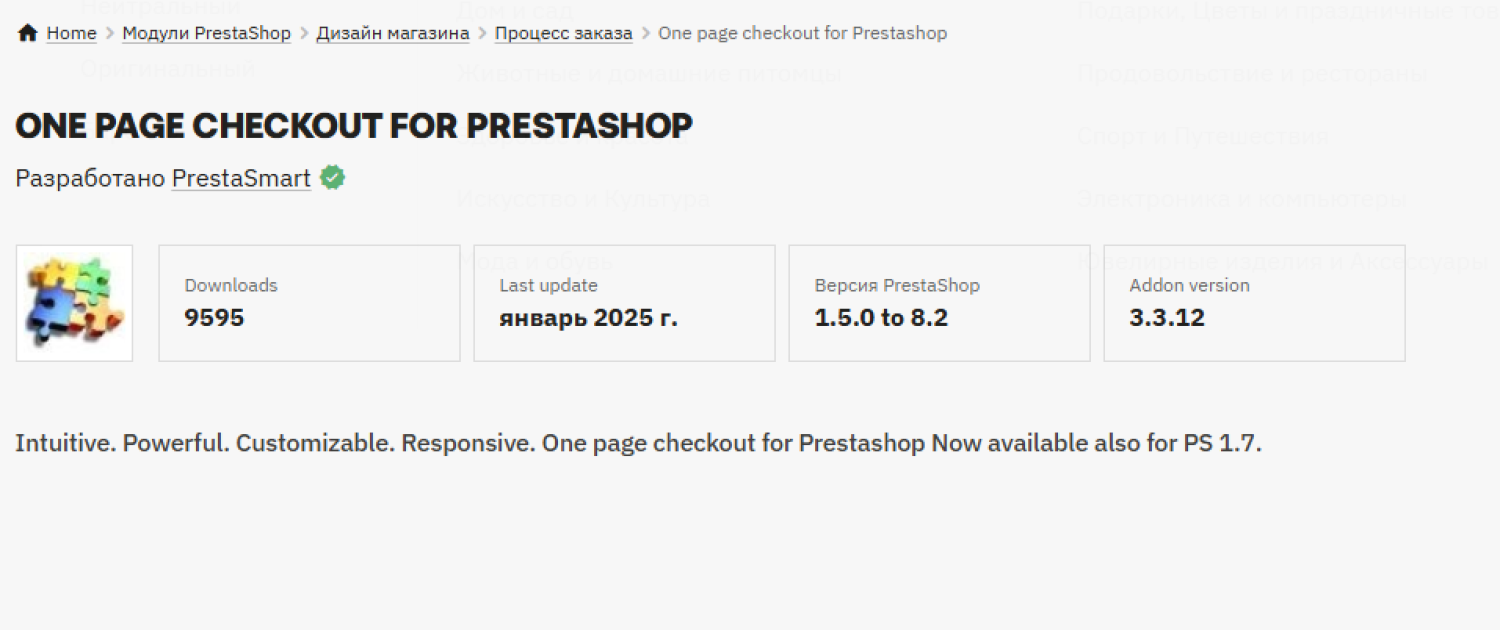Select the Addon version 3.3.12 card

[x=1254, y=303]
